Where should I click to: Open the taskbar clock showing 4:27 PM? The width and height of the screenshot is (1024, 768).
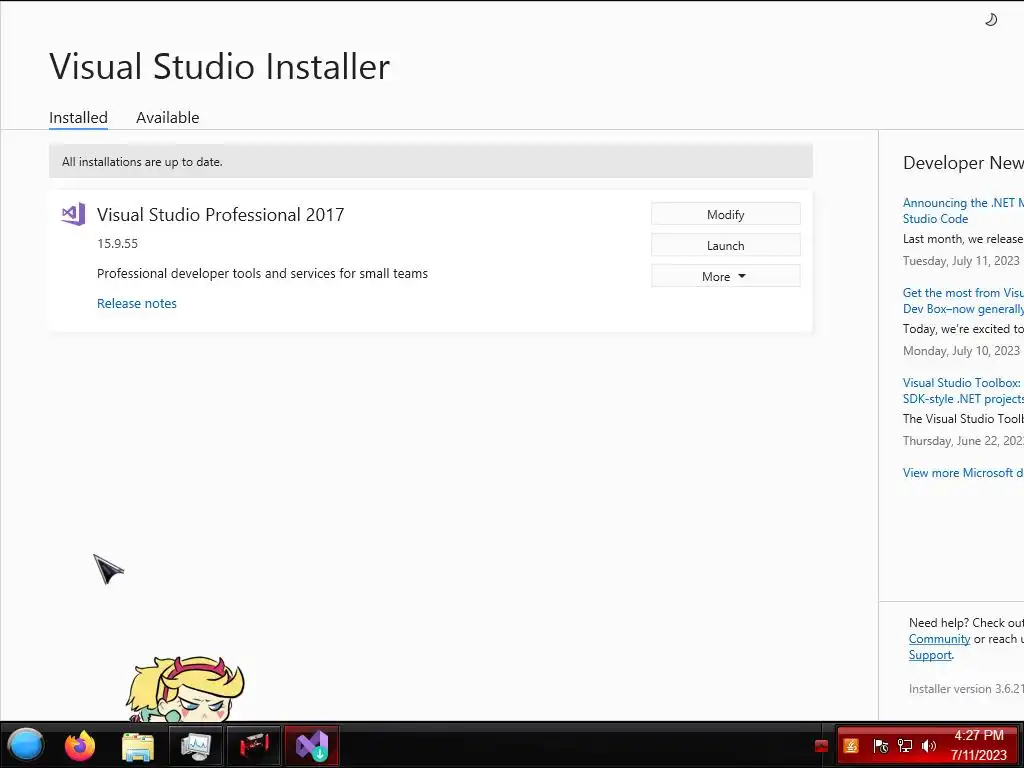[x=978, y=745]
